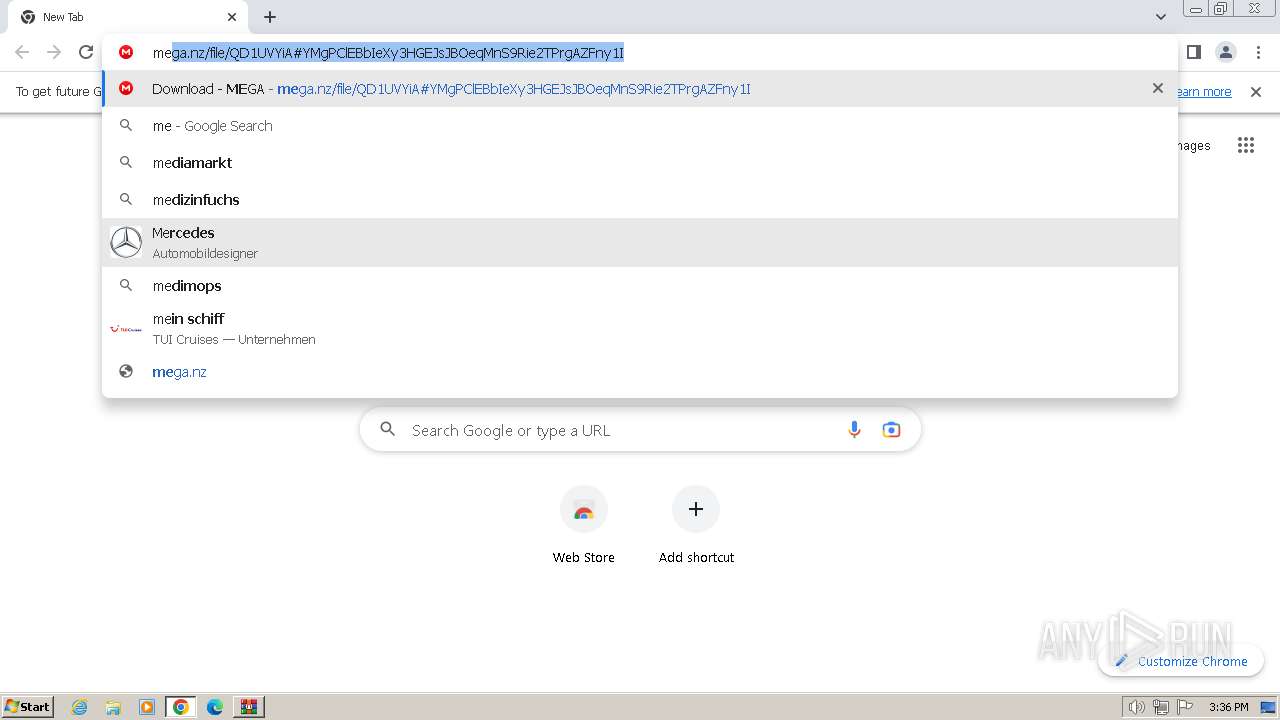Viewport: 1280px width, 720px height.
Task: Click the Show desktop tray icon
Action: pyautogui.click(x=1268, y=707)
